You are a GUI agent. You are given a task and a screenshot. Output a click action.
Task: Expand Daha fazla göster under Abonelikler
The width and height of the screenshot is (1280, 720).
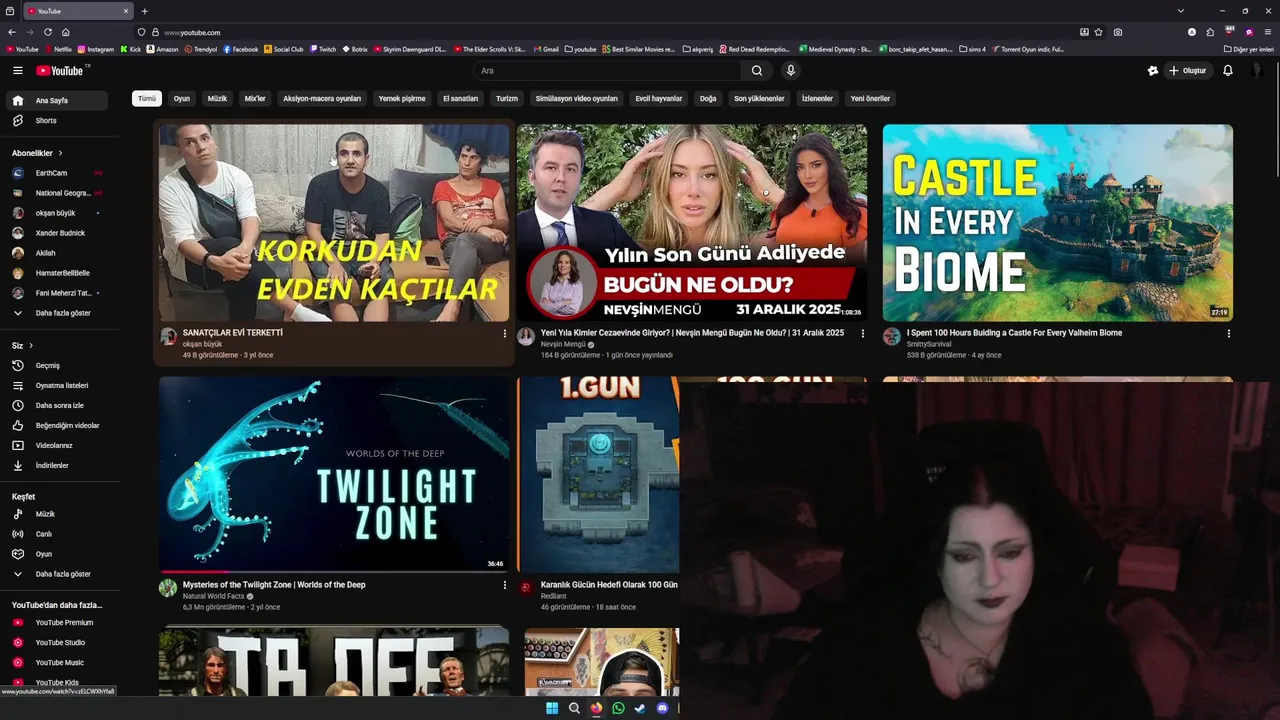56,313
